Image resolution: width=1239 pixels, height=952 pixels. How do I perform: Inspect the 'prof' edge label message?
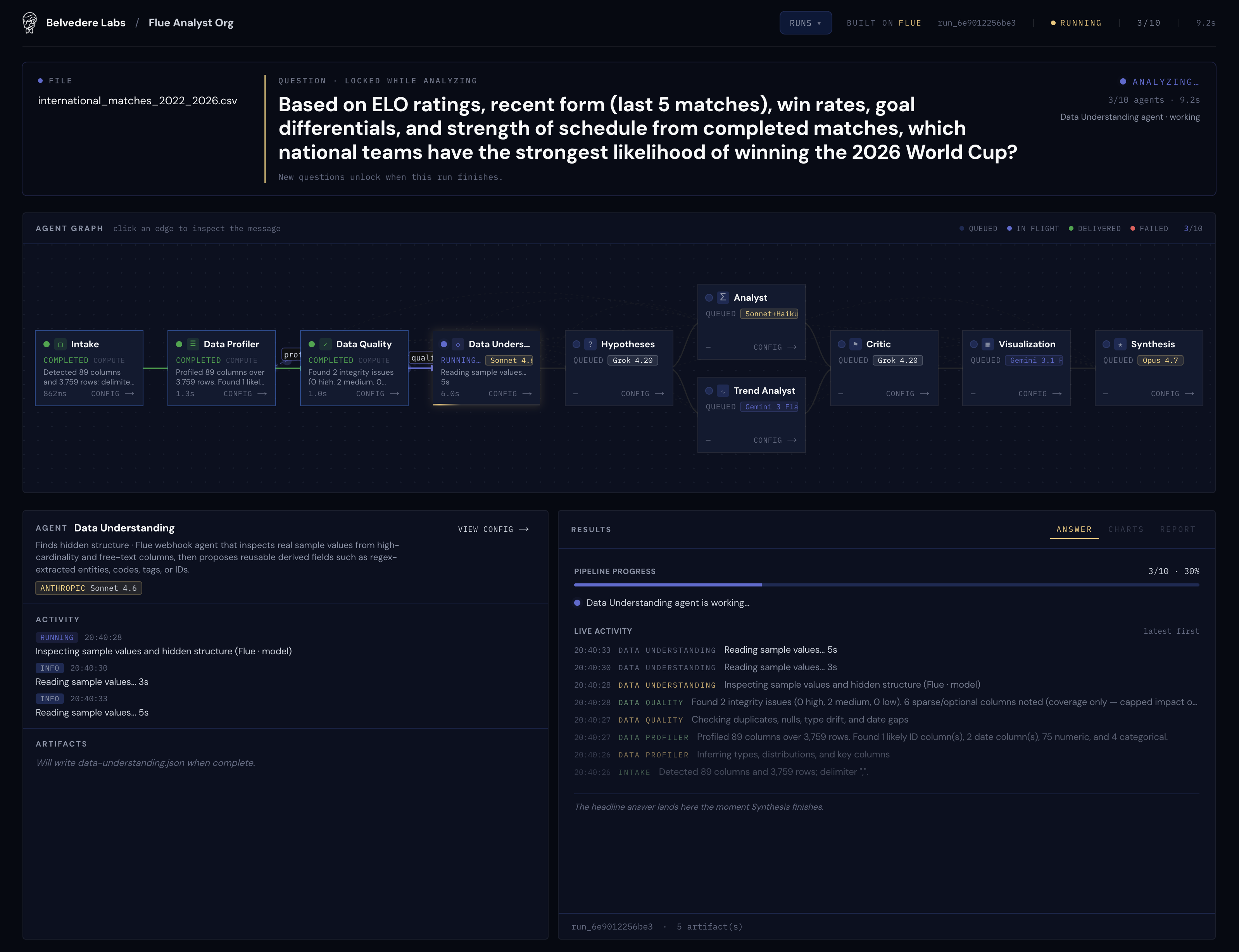[x=291, y=355]
